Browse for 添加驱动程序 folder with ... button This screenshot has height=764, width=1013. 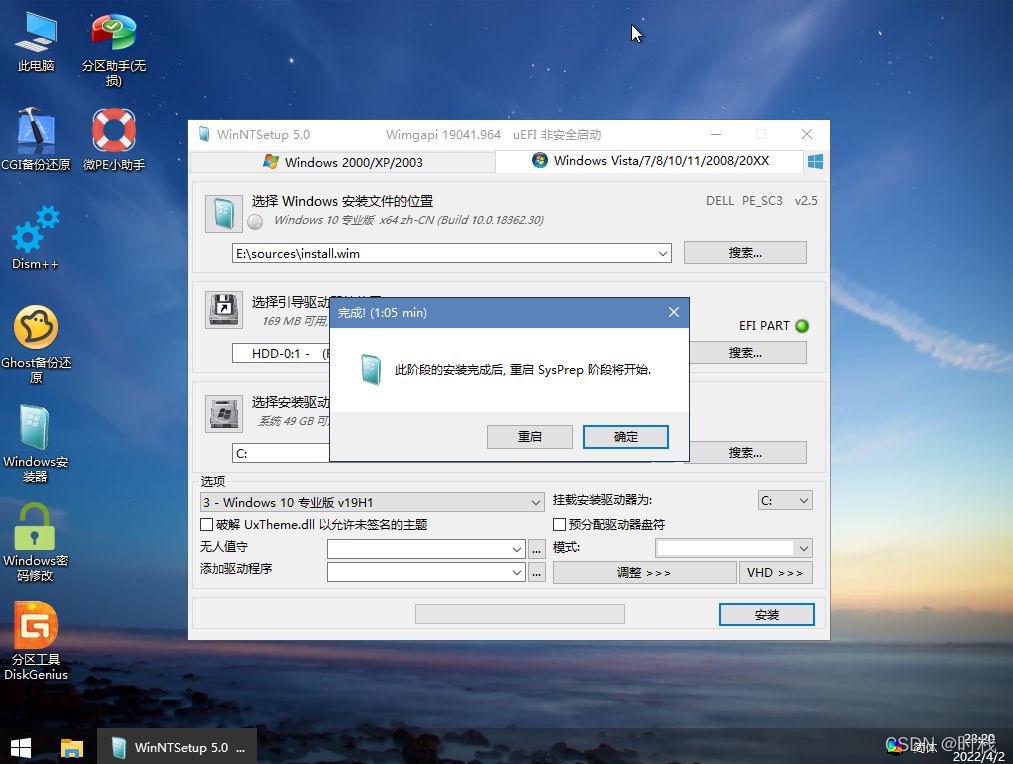pos(537,572)
